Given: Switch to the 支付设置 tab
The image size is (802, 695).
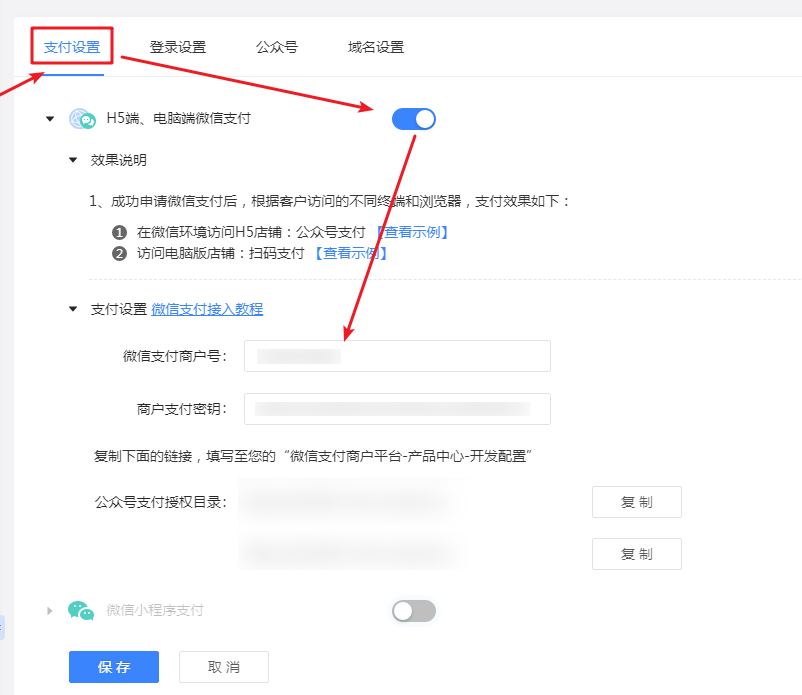Looking at the screenshot, I should 72,47.
